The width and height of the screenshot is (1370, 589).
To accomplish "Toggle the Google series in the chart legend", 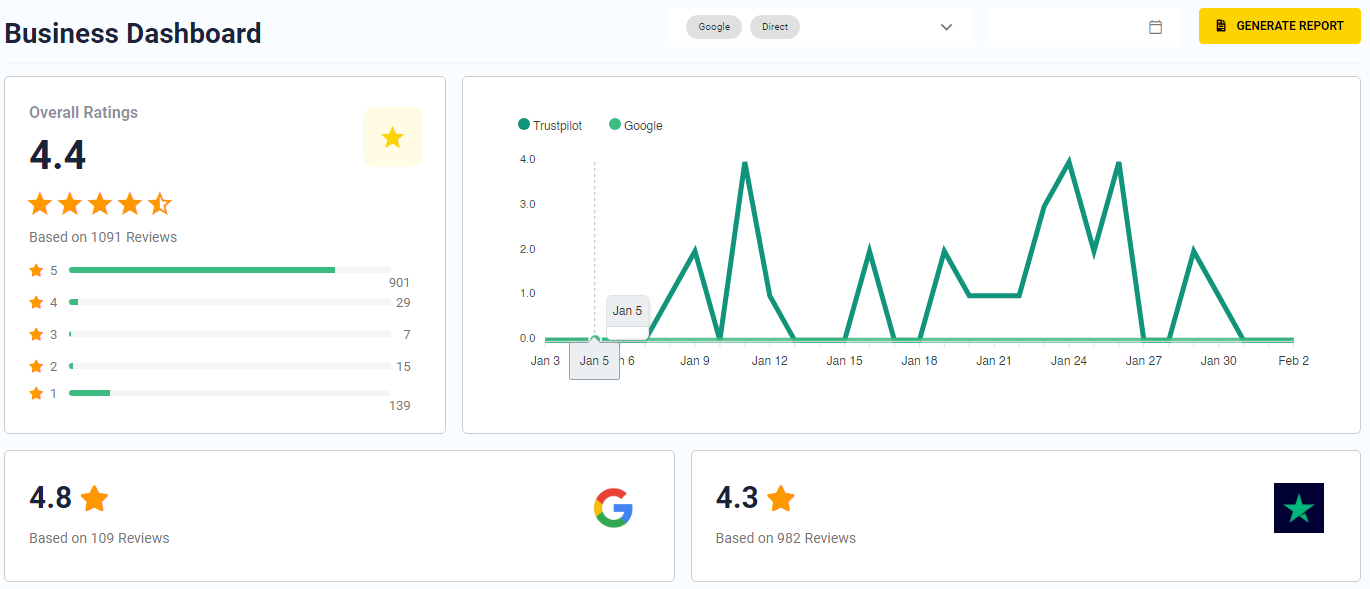I will point(635,125).
